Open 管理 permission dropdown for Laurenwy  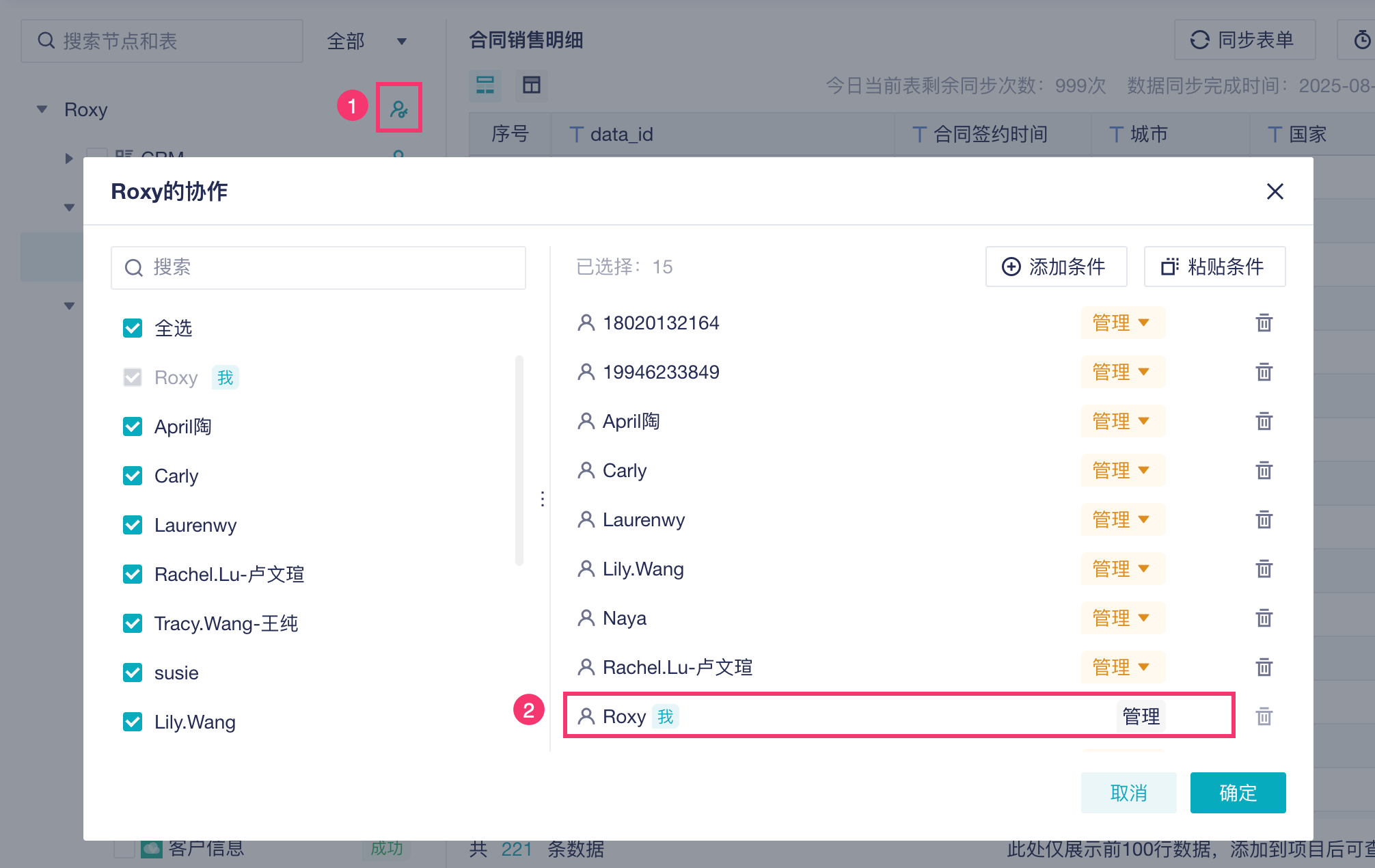(1122, 519)
